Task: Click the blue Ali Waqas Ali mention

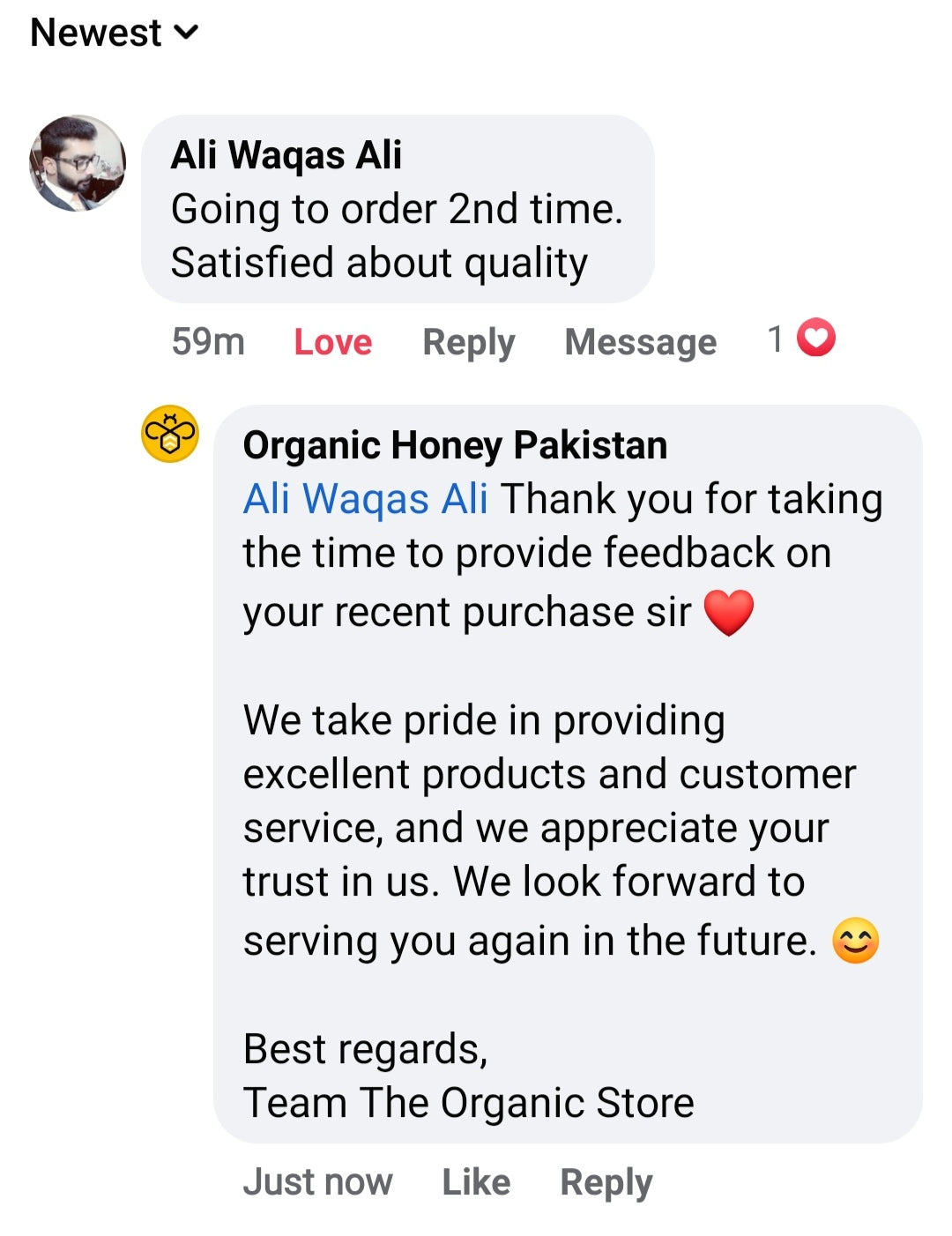Action: [365, 499]
